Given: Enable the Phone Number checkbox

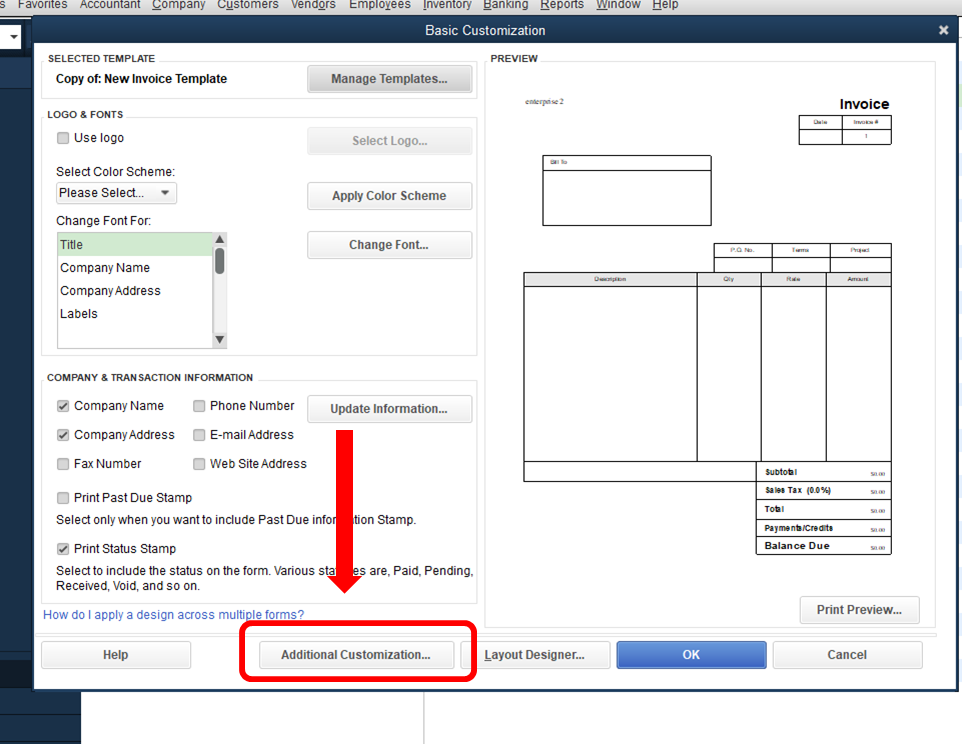Looking at the screenshot, I should [198, 405].
